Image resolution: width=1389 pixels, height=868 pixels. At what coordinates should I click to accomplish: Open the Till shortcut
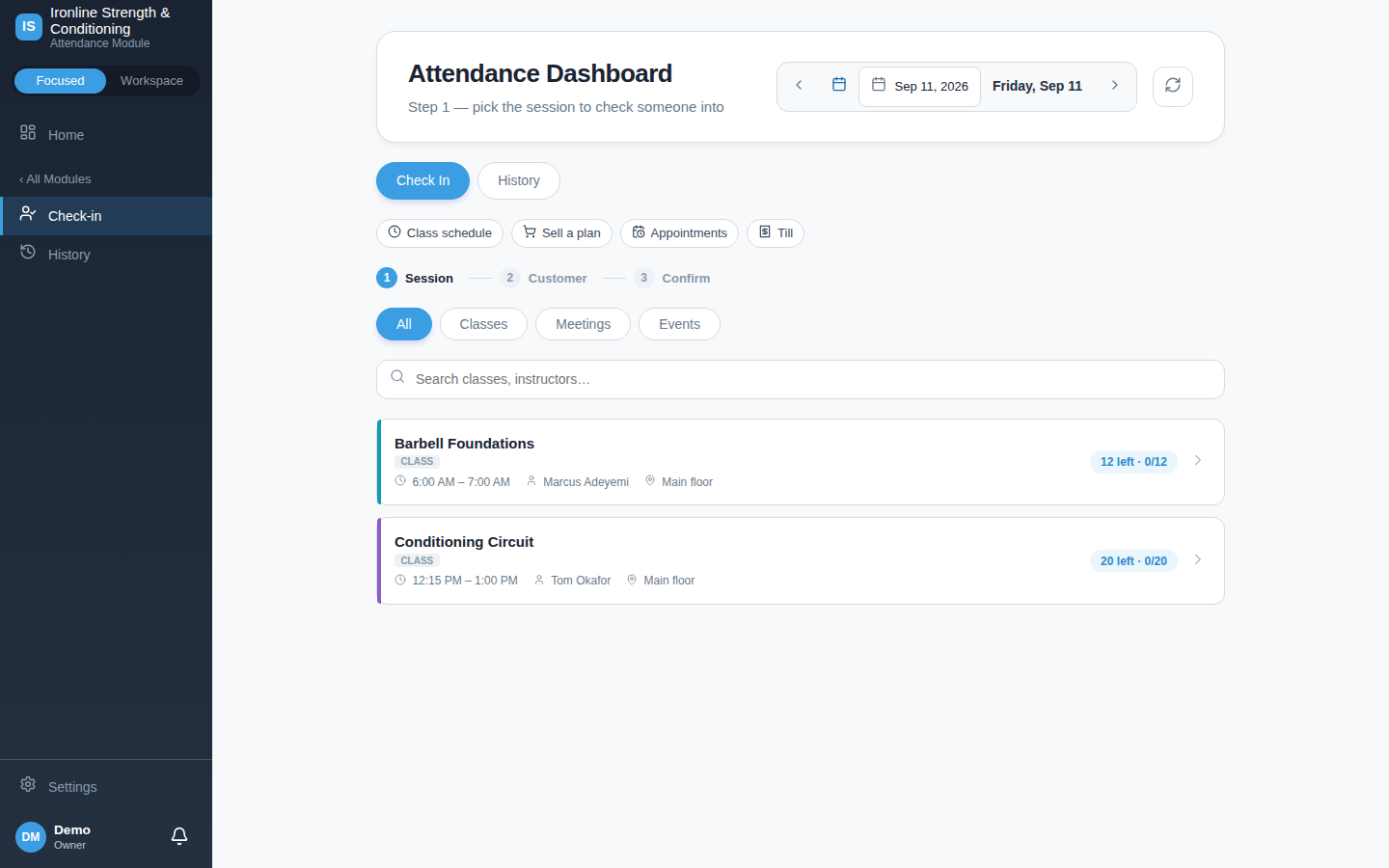[x=776, y=233]
